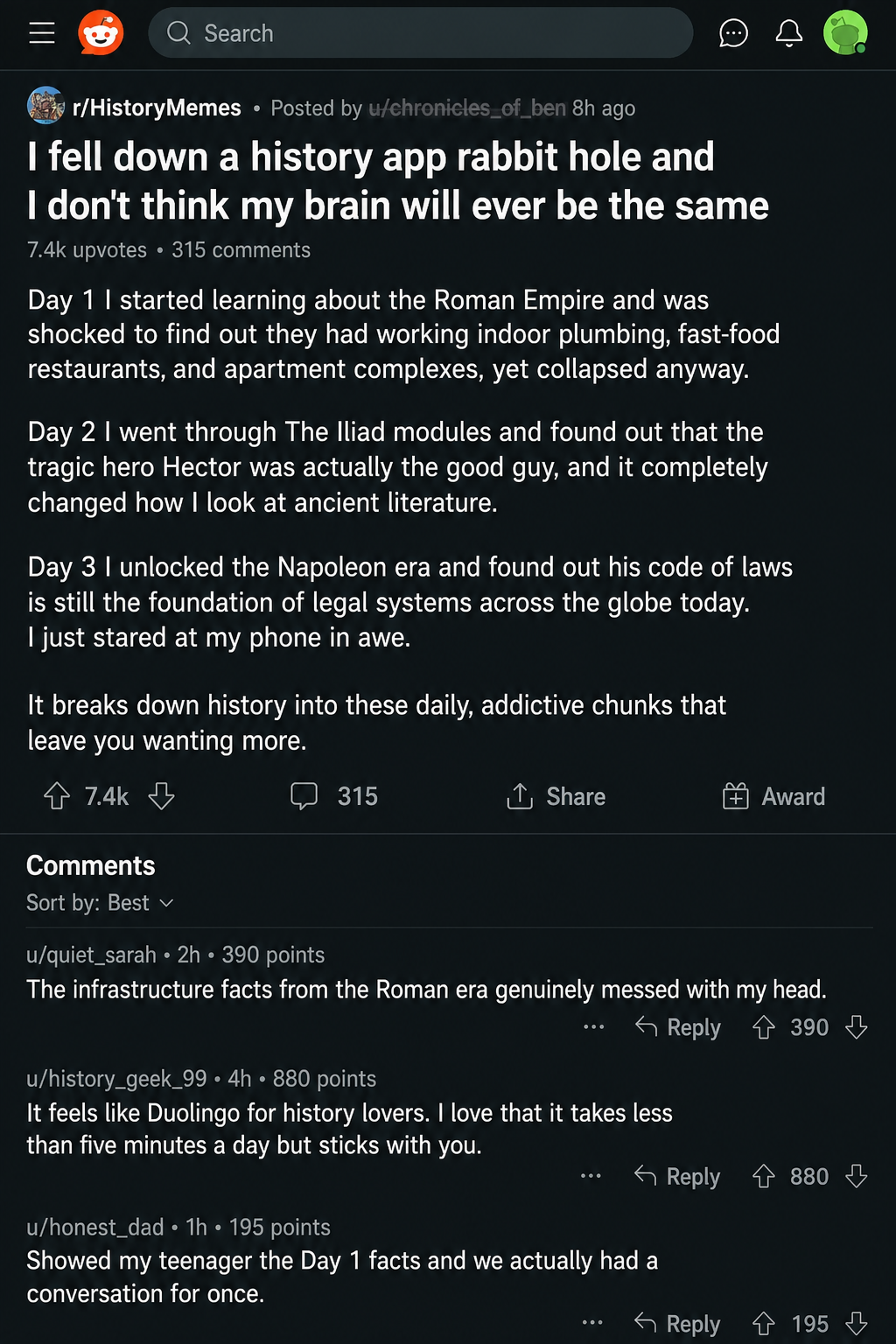Viewport: 896px width, 1344px height.
Task: Share this post
Action: (556, 796)
